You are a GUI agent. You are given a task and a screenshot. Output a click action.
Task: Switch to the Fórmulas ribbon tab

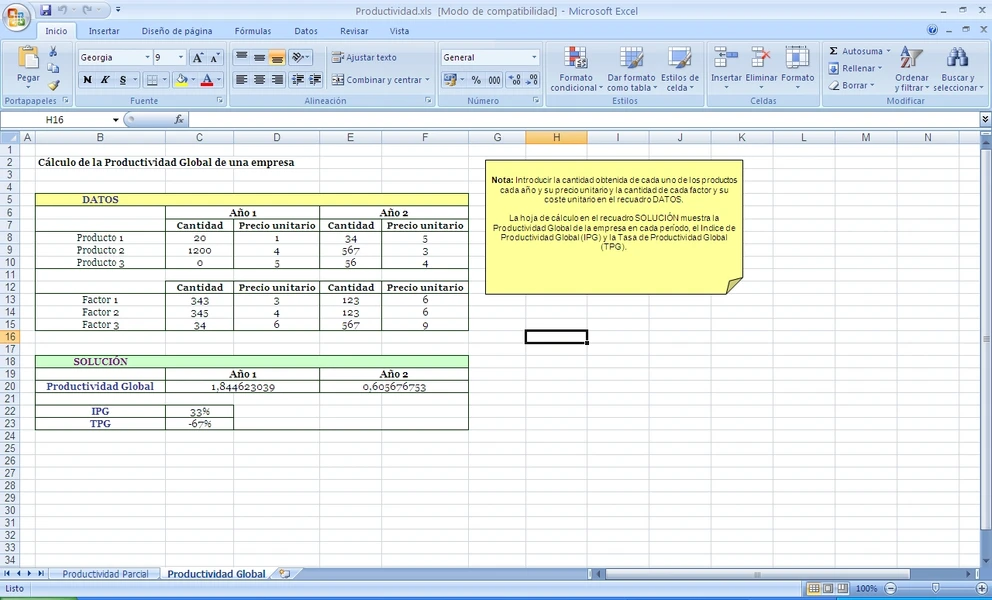(x=253, y=31)
